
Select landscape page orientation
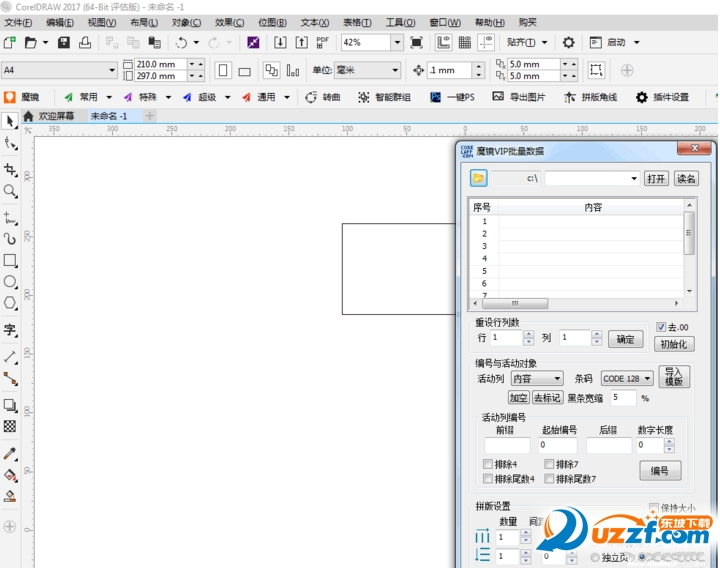click(x=245, y=71)
